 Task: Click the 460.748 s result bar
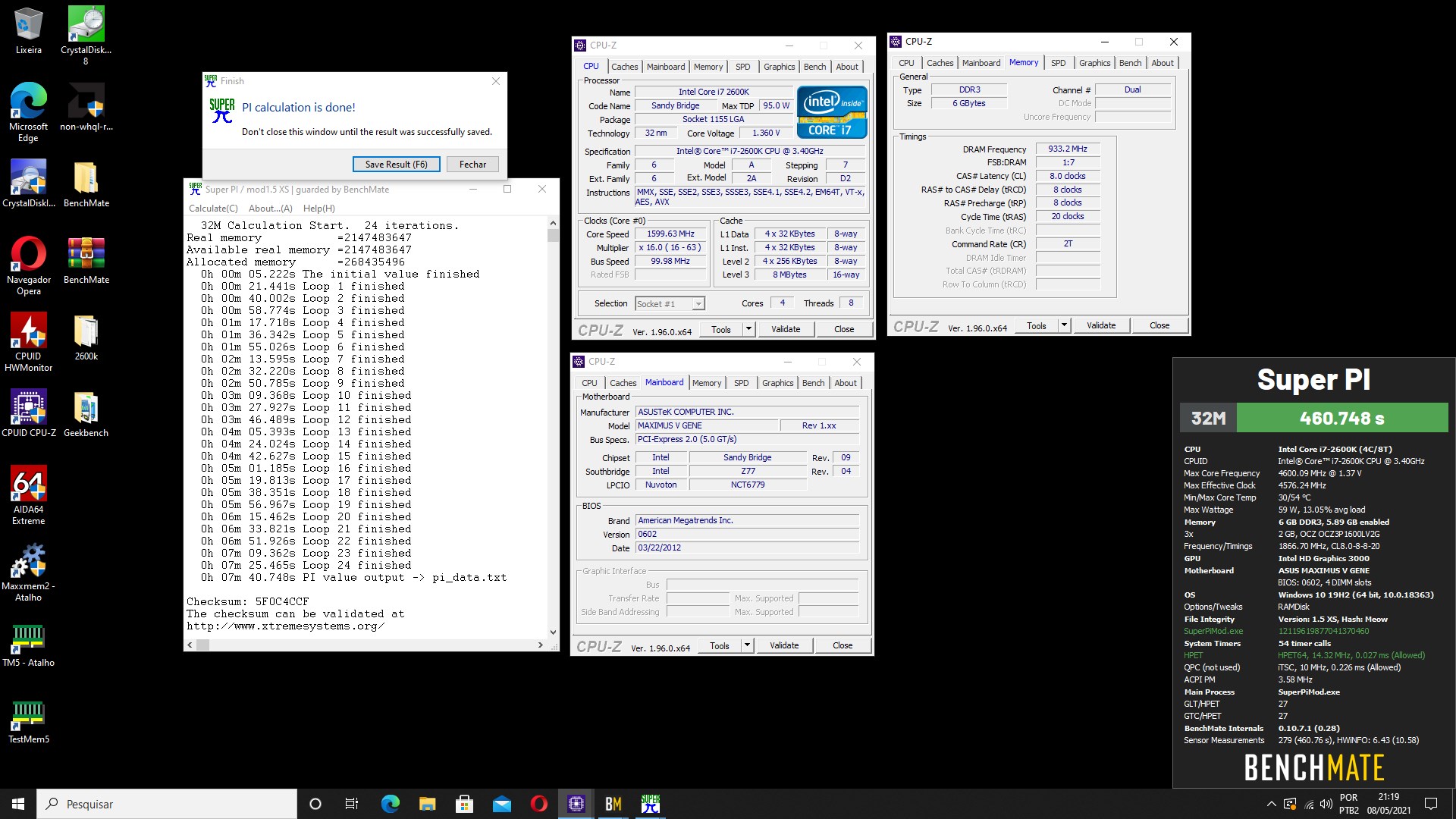pos(1342,418)
